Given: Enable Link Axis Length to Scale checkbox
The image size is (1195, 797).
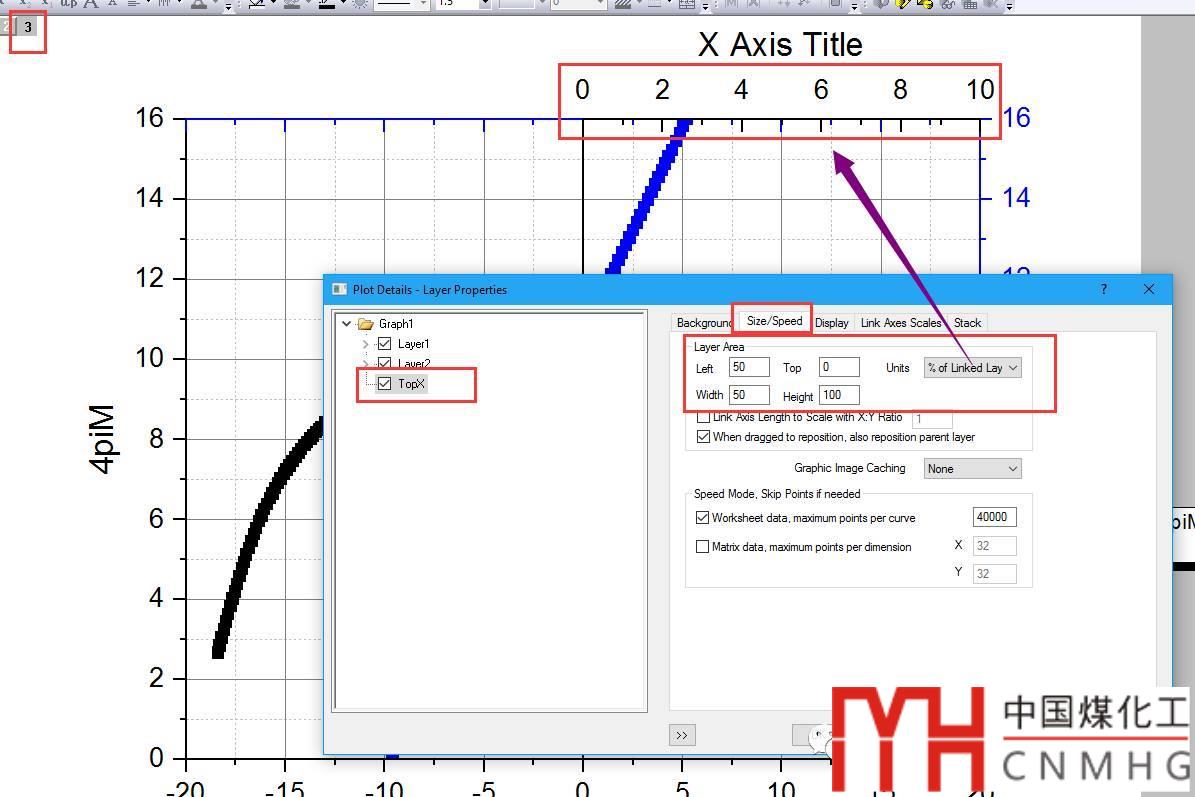Looking at the screenshot, I should (703, 417).
